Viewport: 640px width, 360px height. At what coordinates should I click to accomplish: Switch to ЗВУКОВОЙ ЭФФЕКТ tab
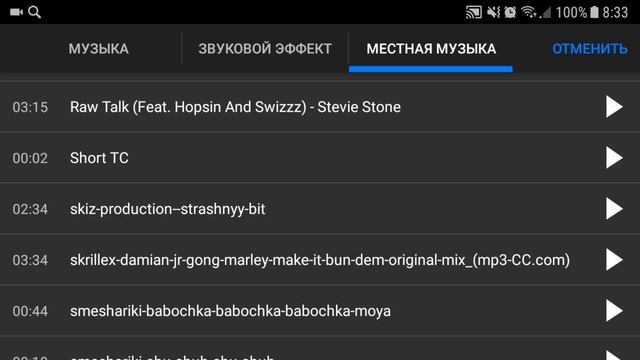(x=265, y=49)
